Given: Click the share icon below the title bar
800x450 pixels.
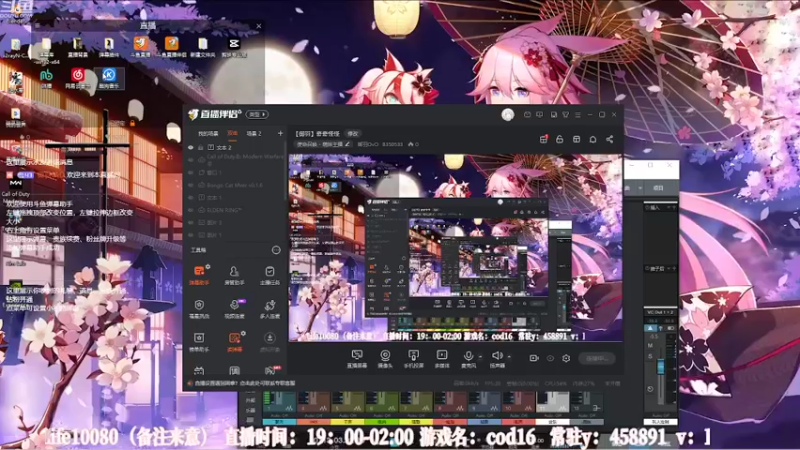Looking at the screenshot, I should pos(610,139).
